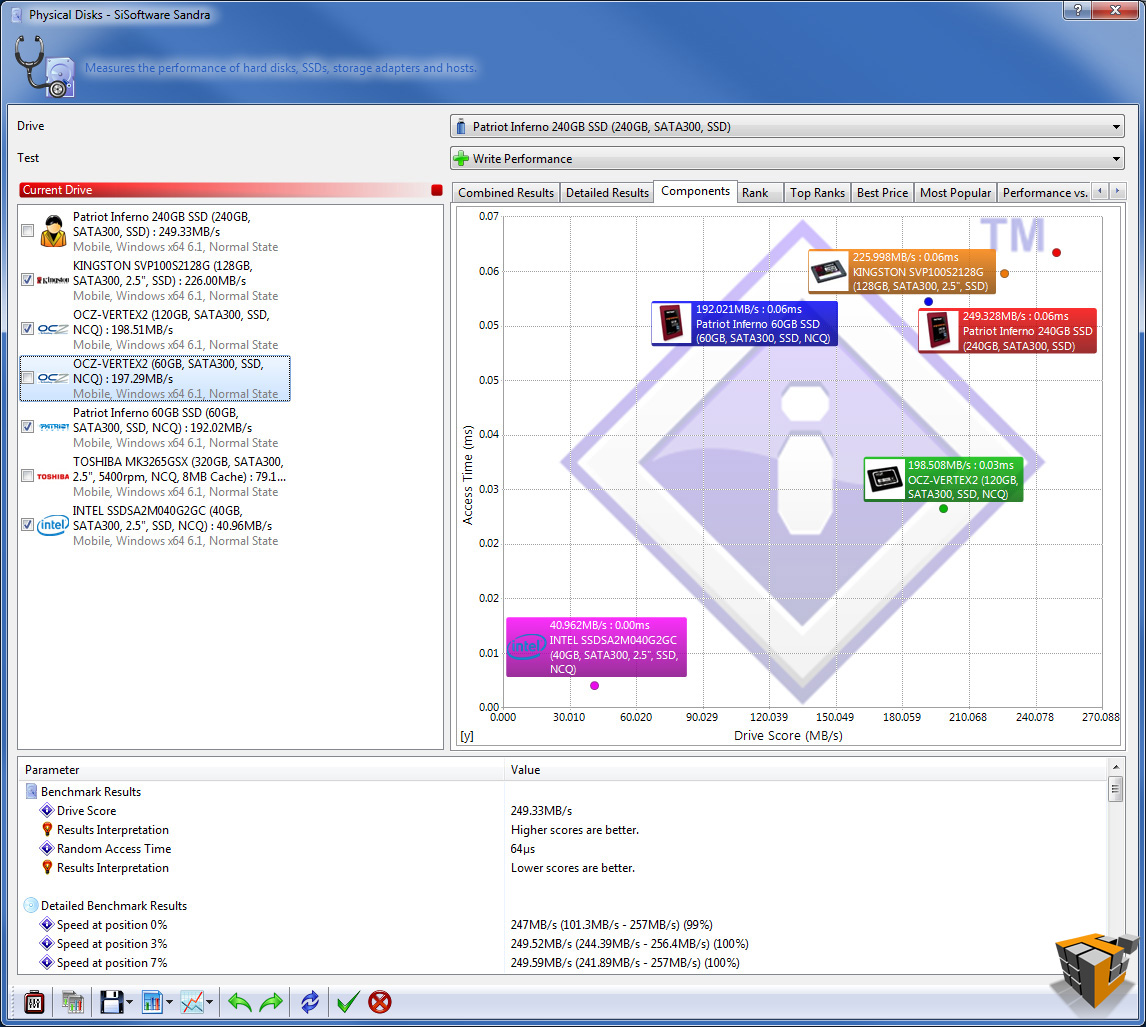Click the bar chart report icon

click(151, 1001)
